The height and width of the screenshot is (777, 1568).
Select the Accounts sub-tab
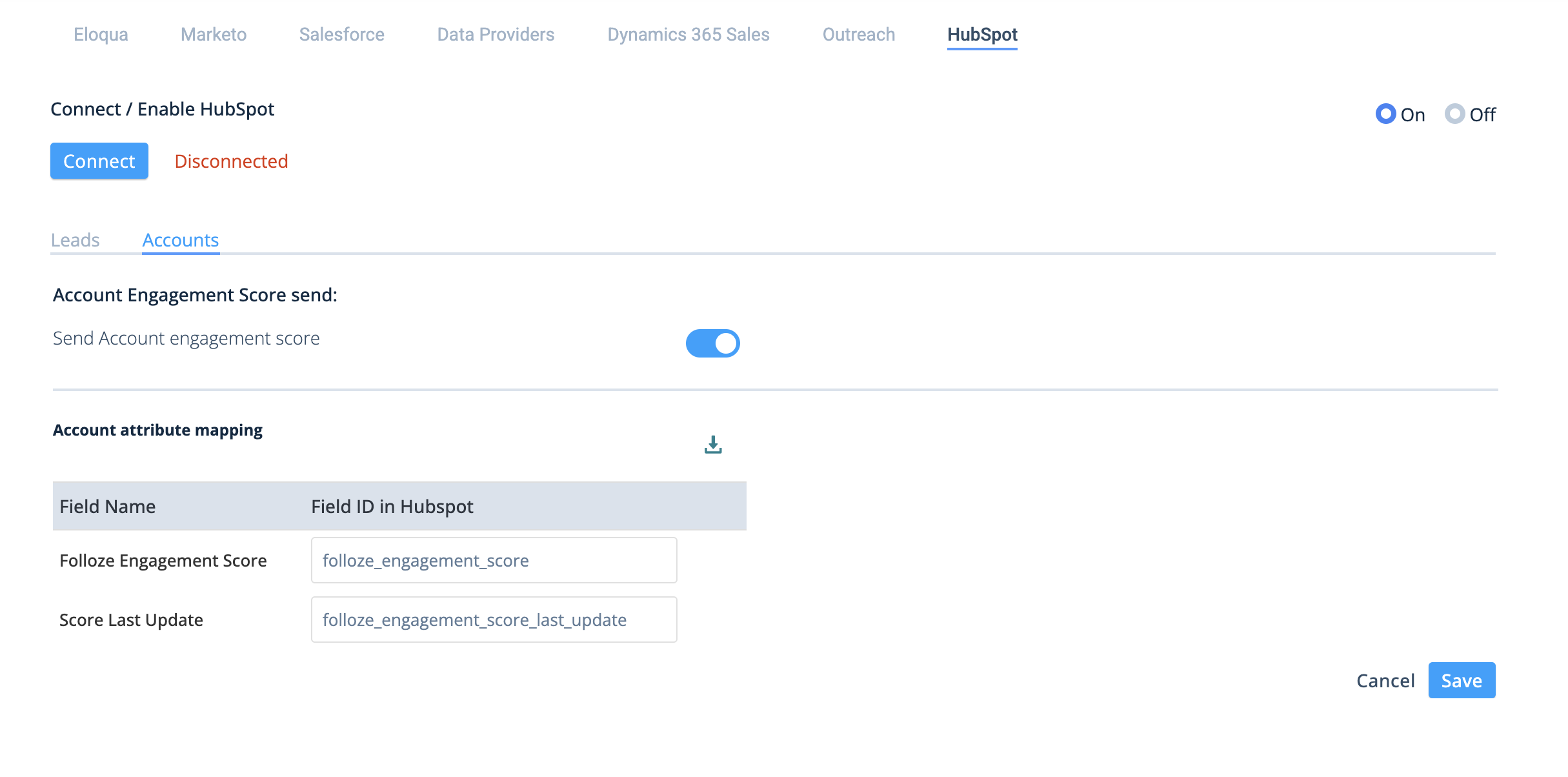[x=181, y=240]
